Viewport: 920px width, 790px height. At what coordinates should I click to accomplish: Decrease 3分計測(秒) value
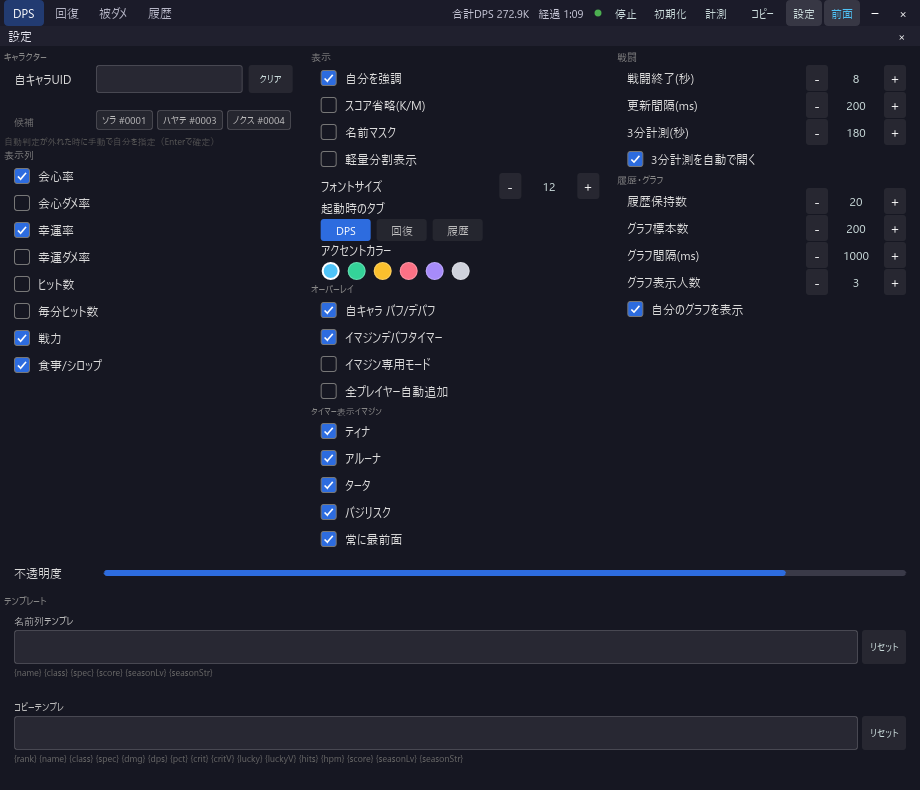coord(817,133)
